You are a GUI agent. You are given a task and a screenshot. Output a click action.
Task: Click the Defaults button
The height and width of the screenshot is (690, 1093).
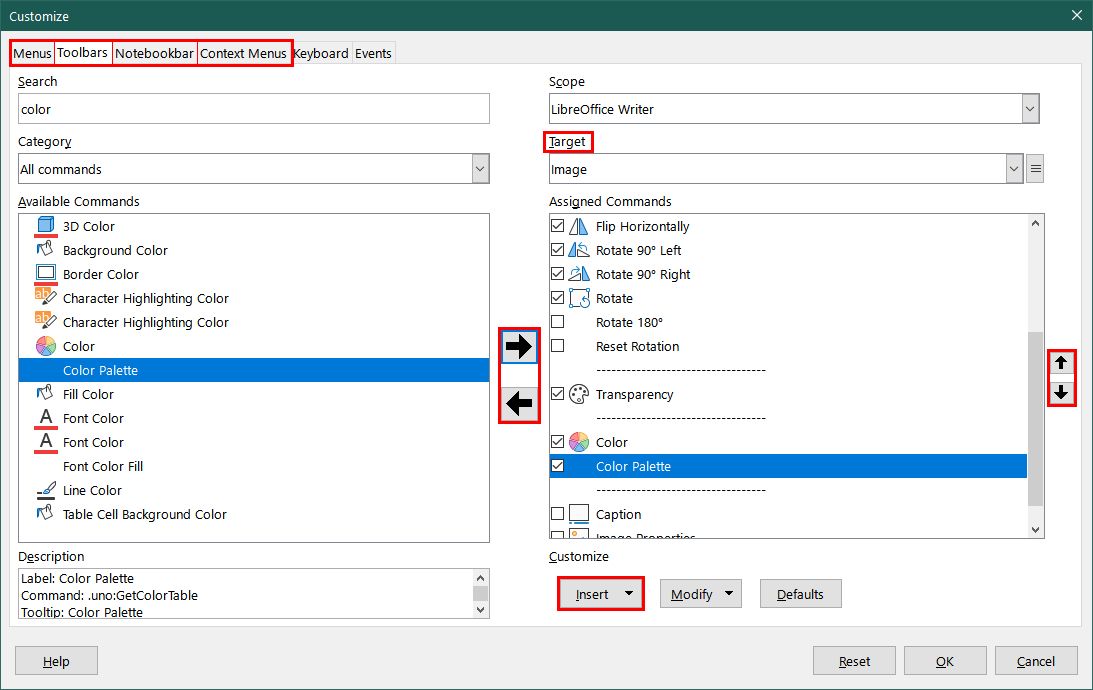[800, 594]
